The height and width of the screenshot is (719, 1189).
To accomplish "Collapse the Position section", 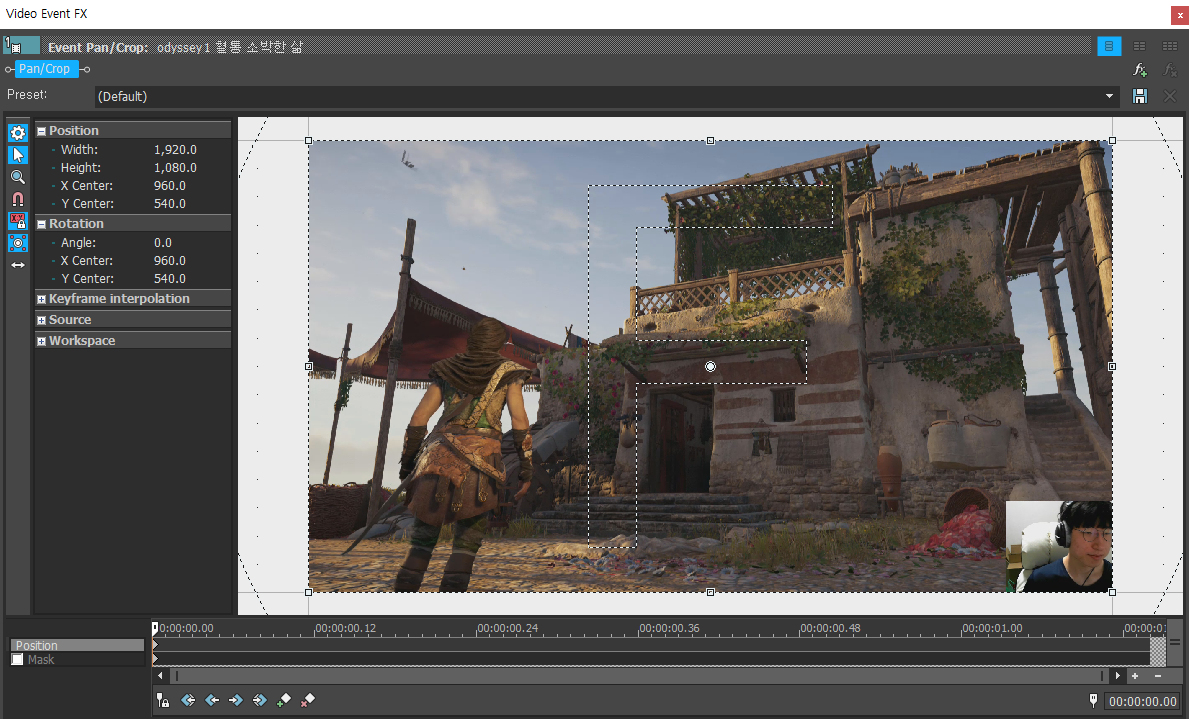I will (x=41, y=130).
